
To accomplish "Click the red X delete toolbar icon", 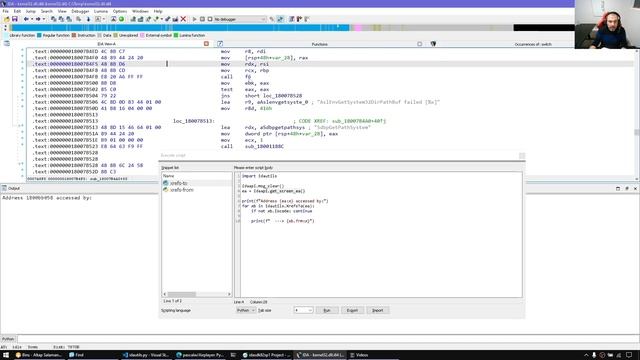I will (183, 19).
